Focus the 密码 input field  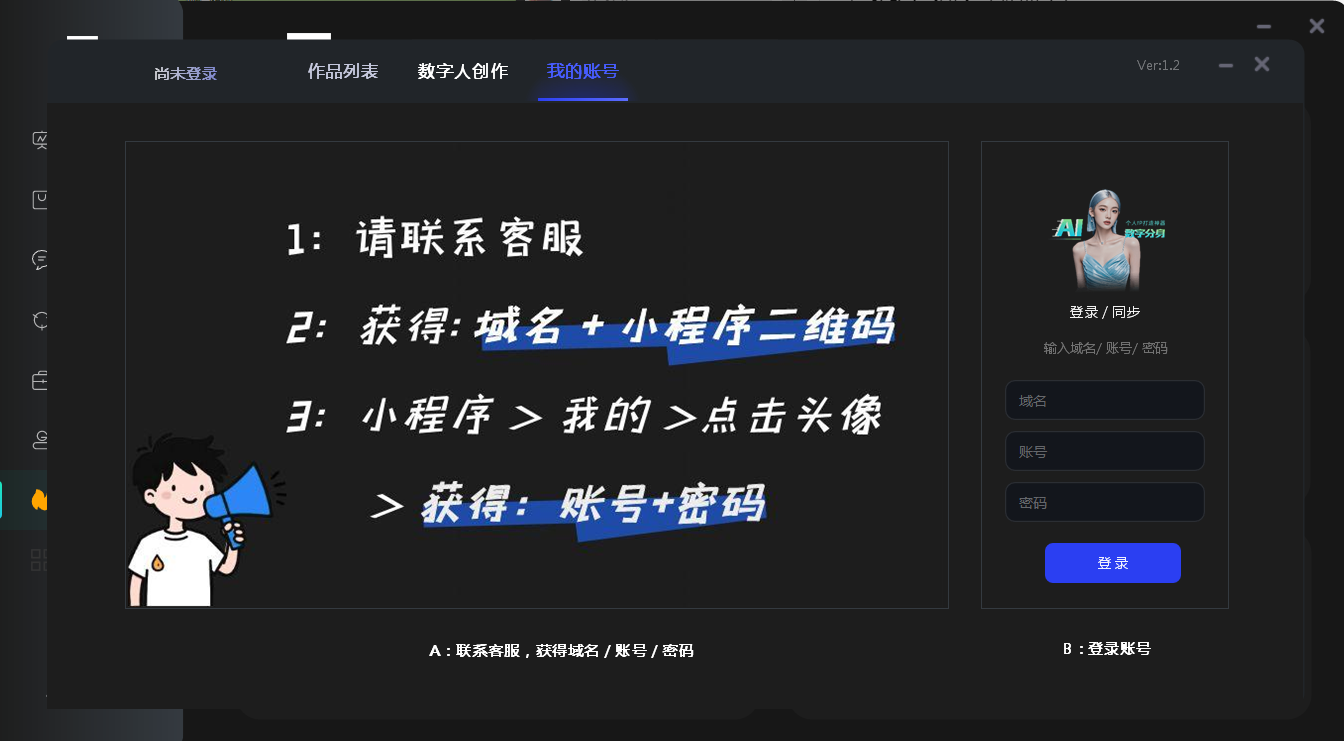point(1104,502)
